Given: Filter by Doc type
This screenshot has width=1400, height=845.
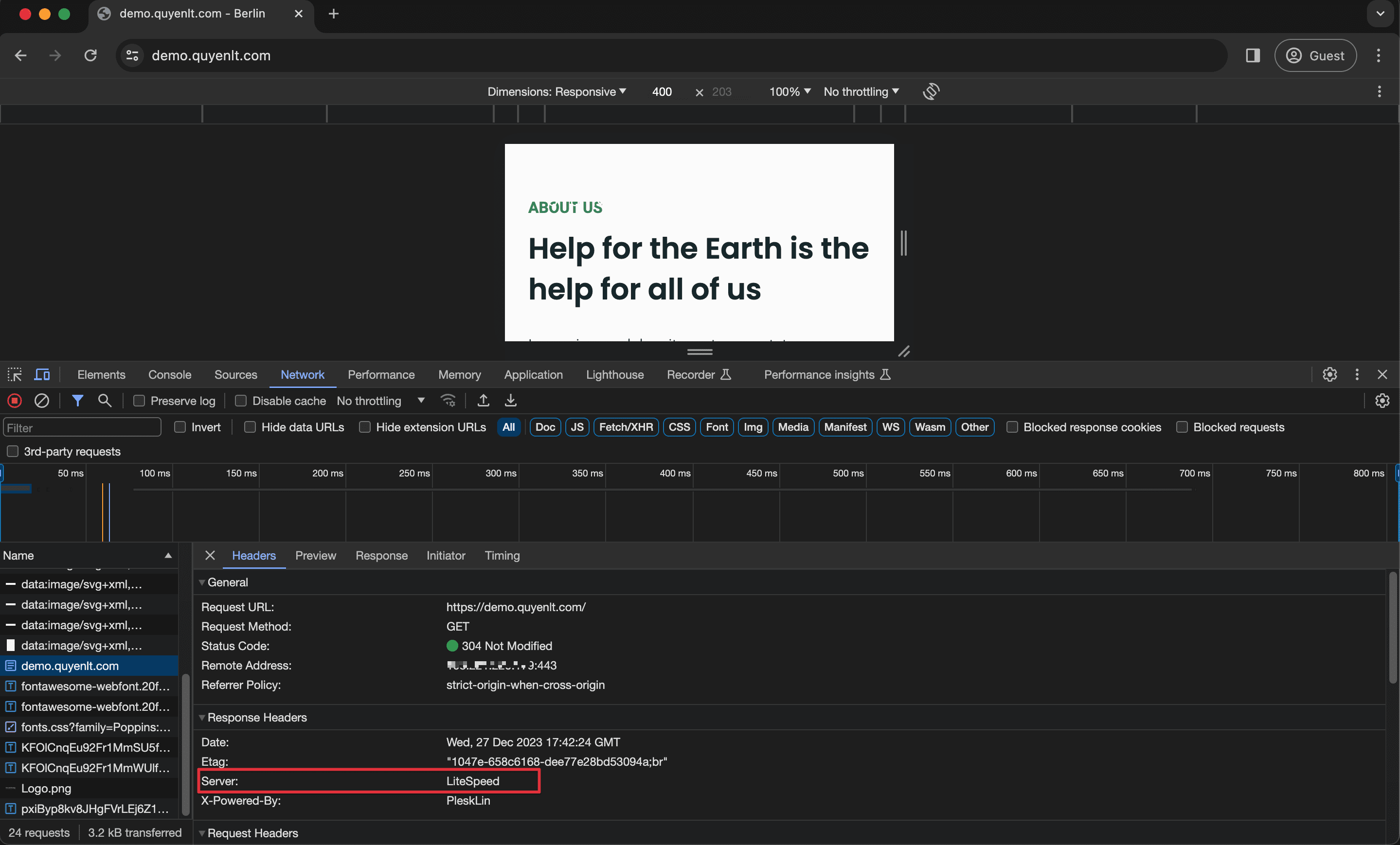Looking at the screenshot, I should tap(545, 427).
